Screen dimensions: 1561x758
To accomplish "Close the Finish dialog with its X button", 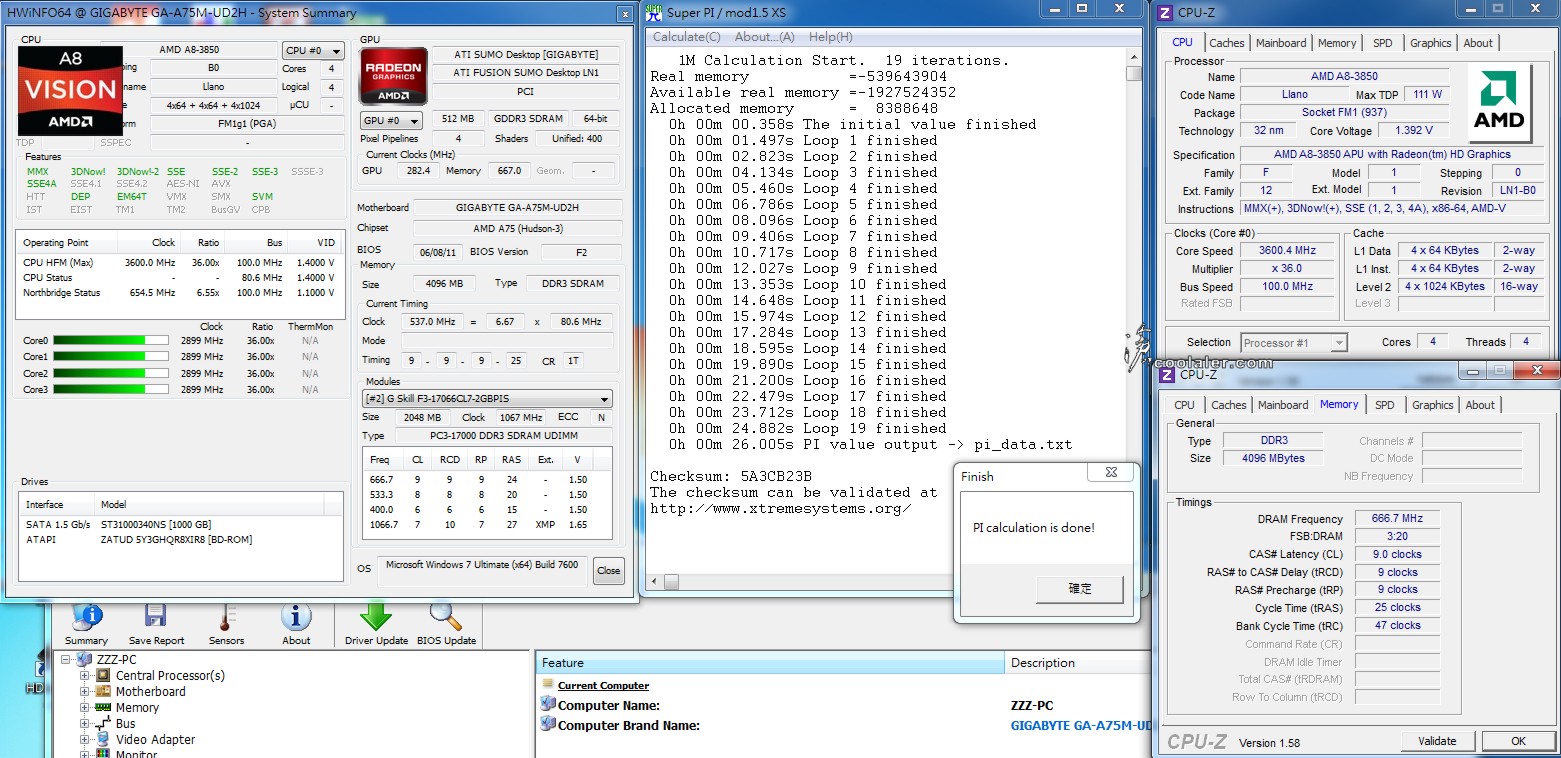I will [1111, 473].
